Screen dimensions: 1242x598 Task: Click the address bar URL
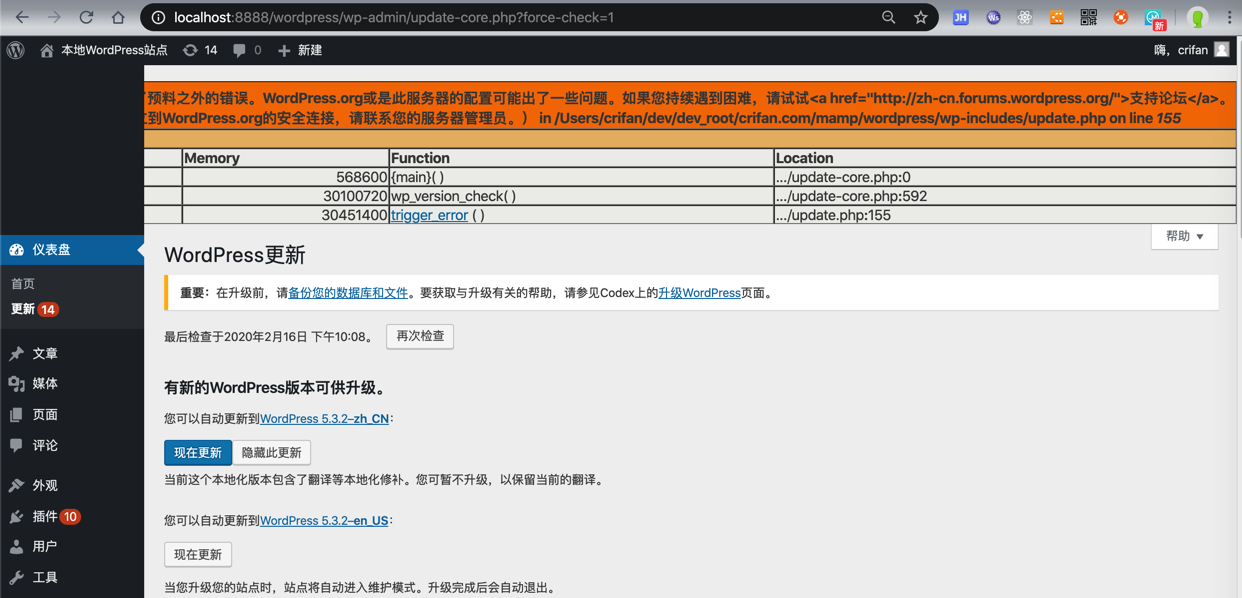(x=394, y=17)
